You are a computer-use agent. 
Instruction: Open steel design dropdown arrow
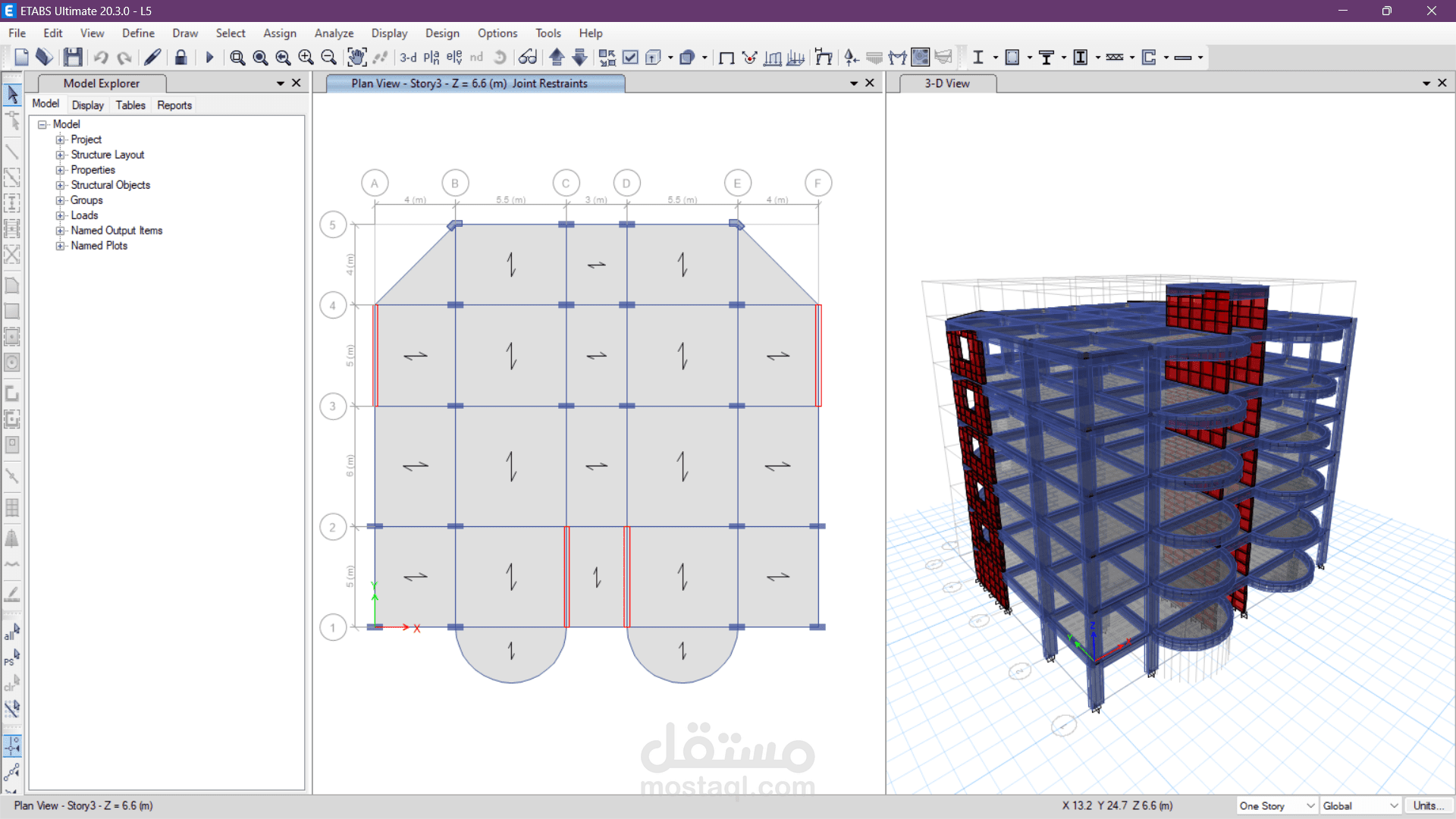click(x=996, y=58)
